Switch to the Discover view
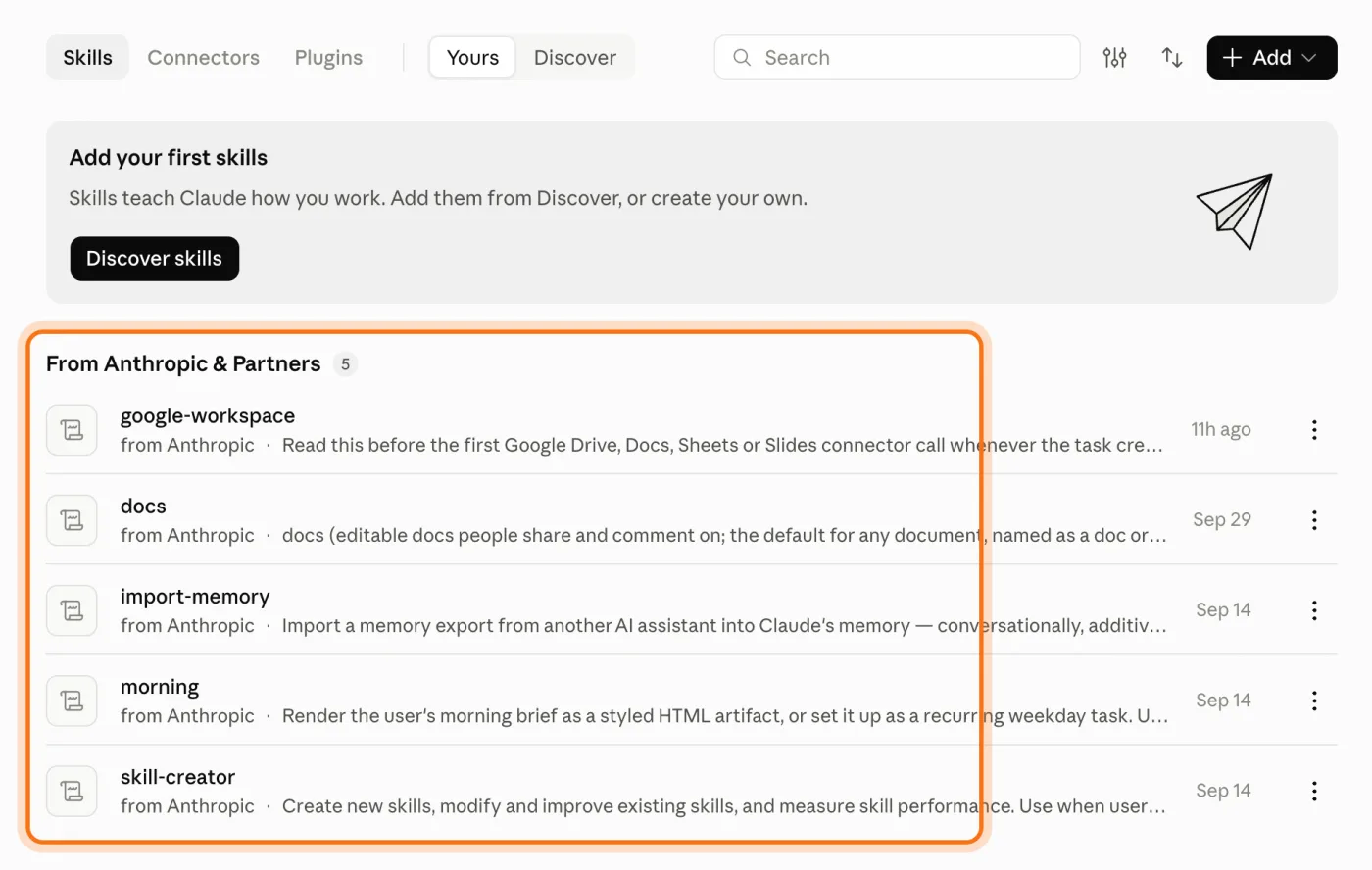This screenshot has width=1372, height=870. click(x=575, y=58)
